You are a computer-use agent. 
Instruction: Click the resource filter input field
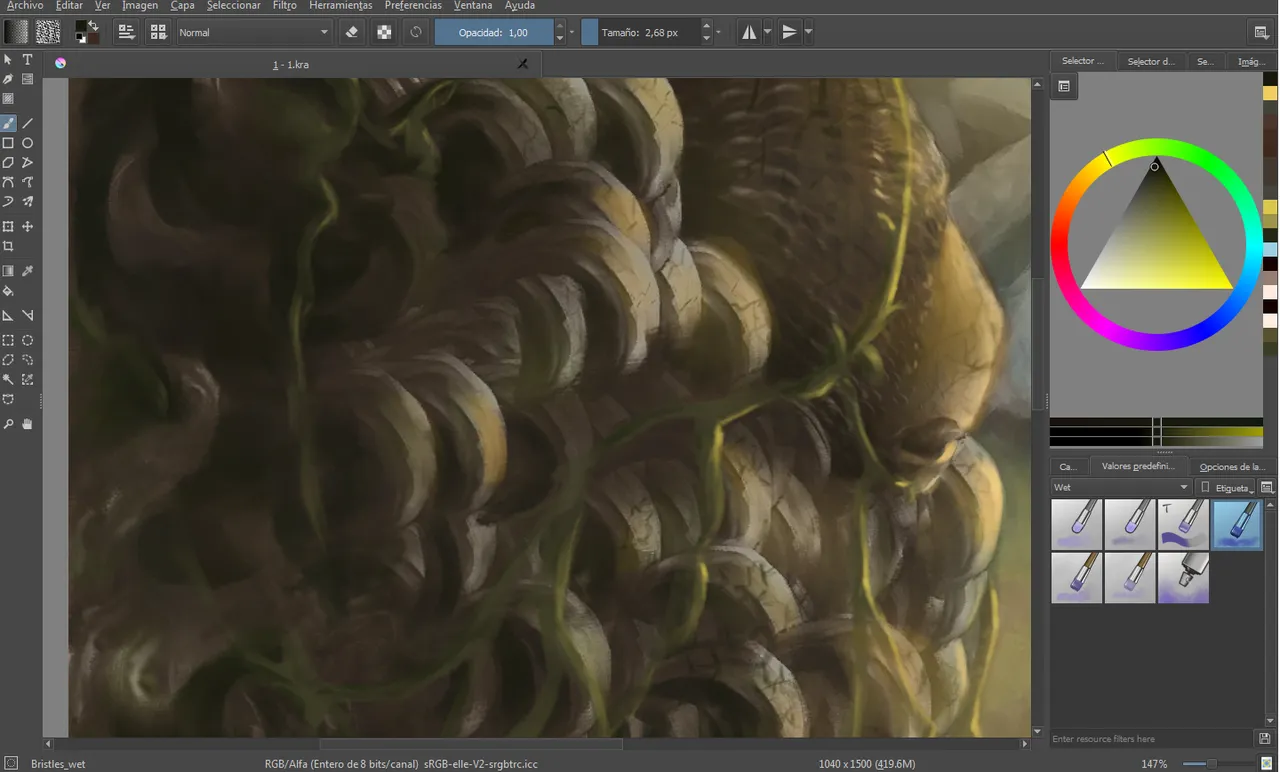point(1152,739)
